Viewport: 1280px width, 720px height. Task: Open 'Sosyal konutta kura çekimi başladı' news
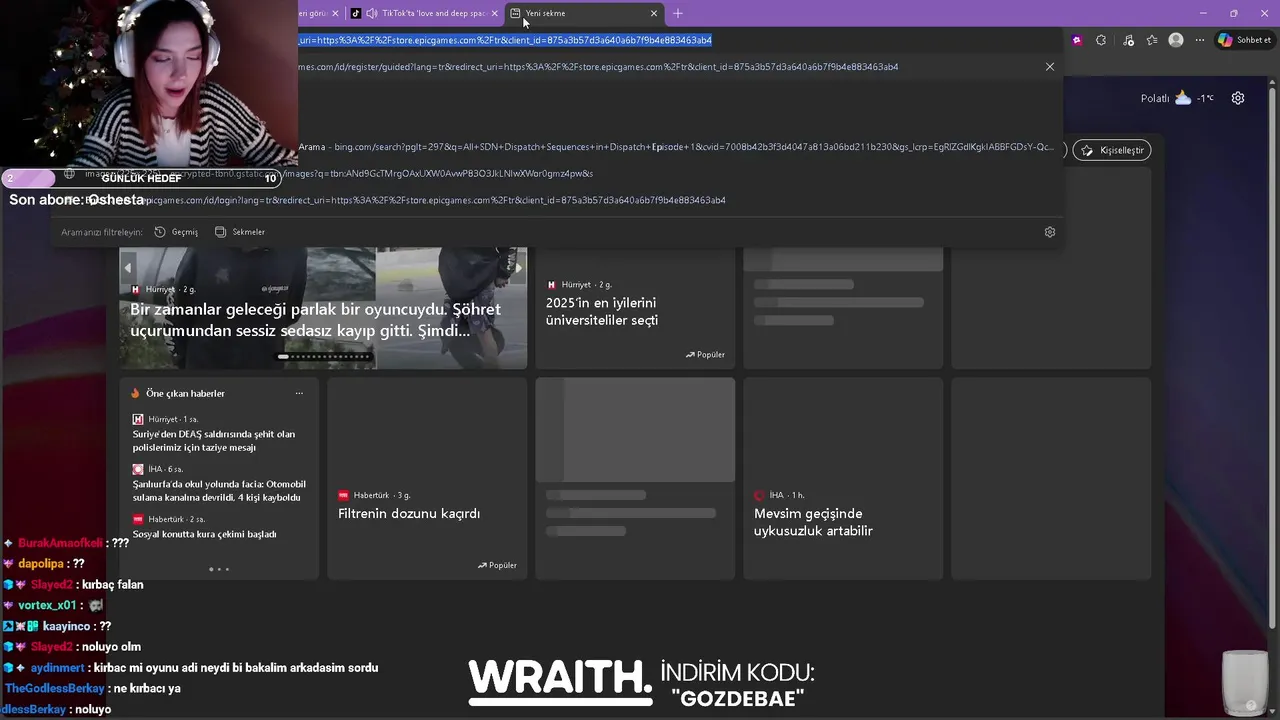[204, 534]
